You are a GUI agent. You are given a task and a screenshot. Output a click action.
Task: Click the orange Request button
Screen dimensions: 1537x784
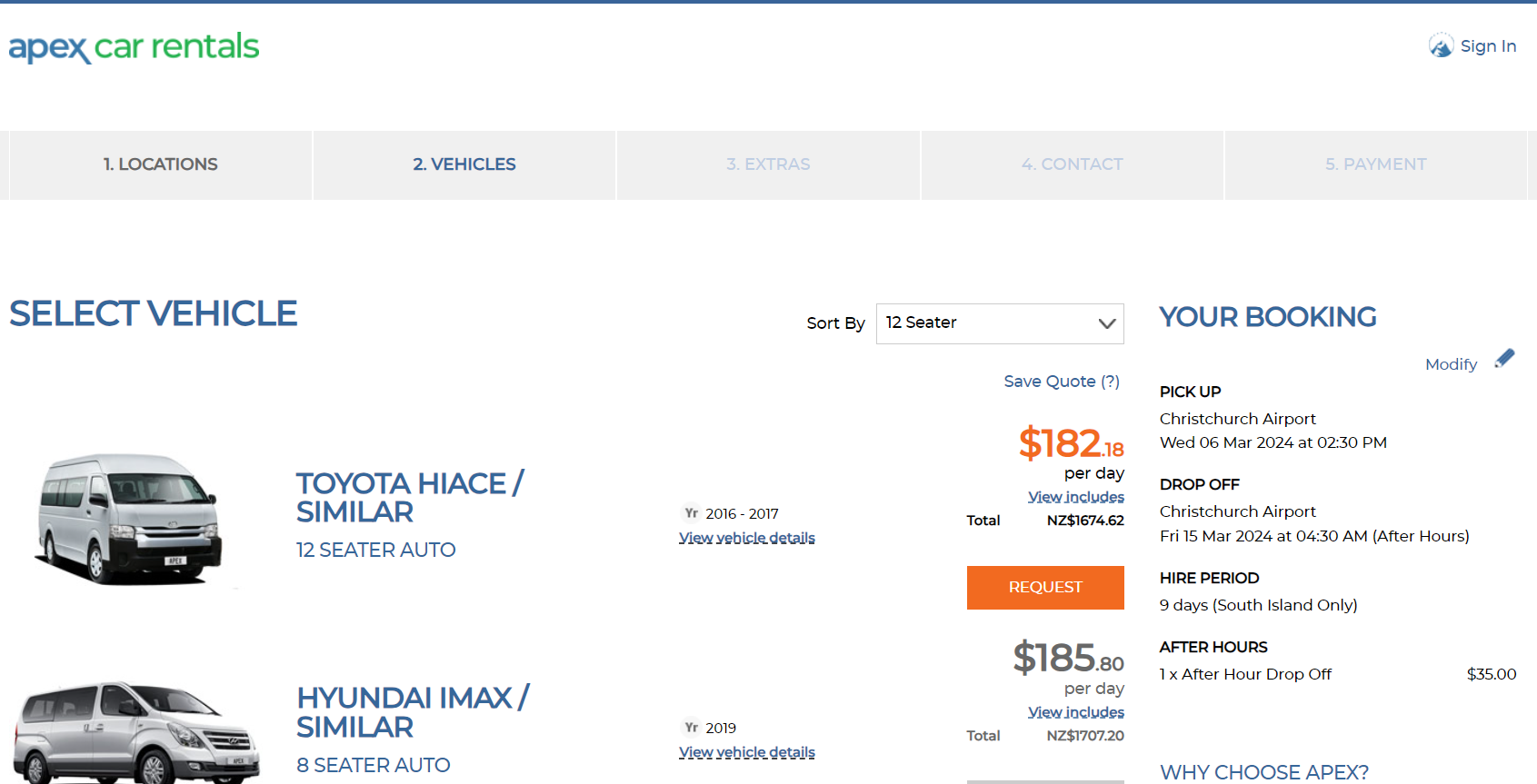[x=1045, y=588]
